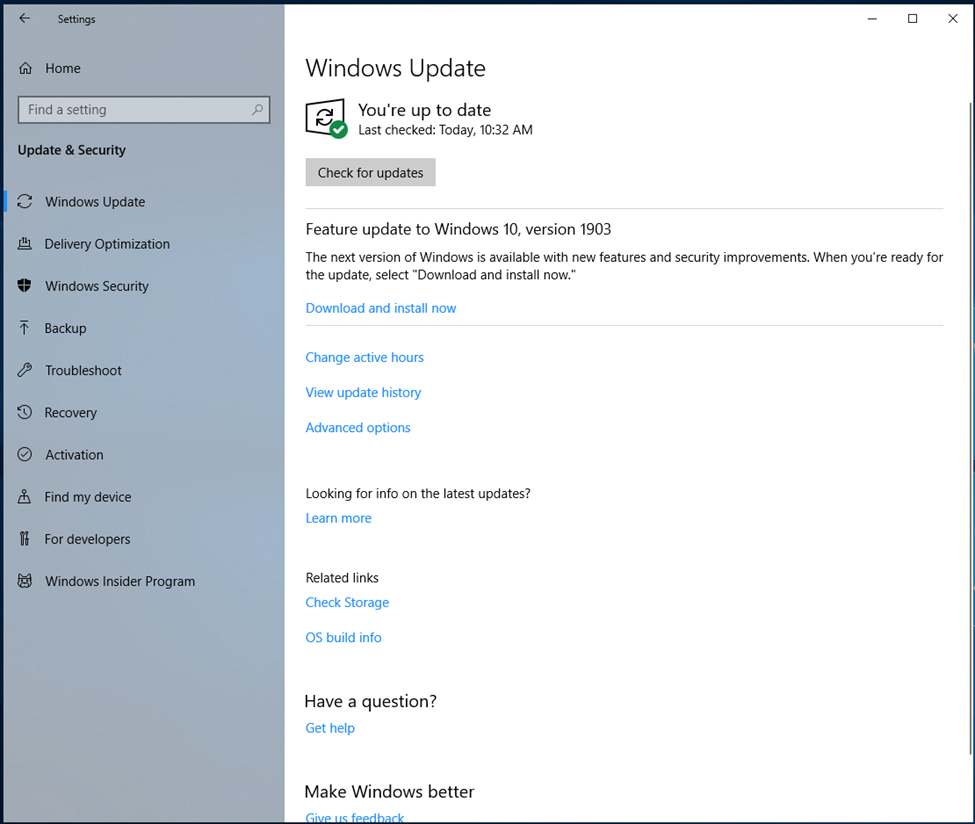Click the back arrow in Settings
The image size is (975, 824).
pos(24,19)
